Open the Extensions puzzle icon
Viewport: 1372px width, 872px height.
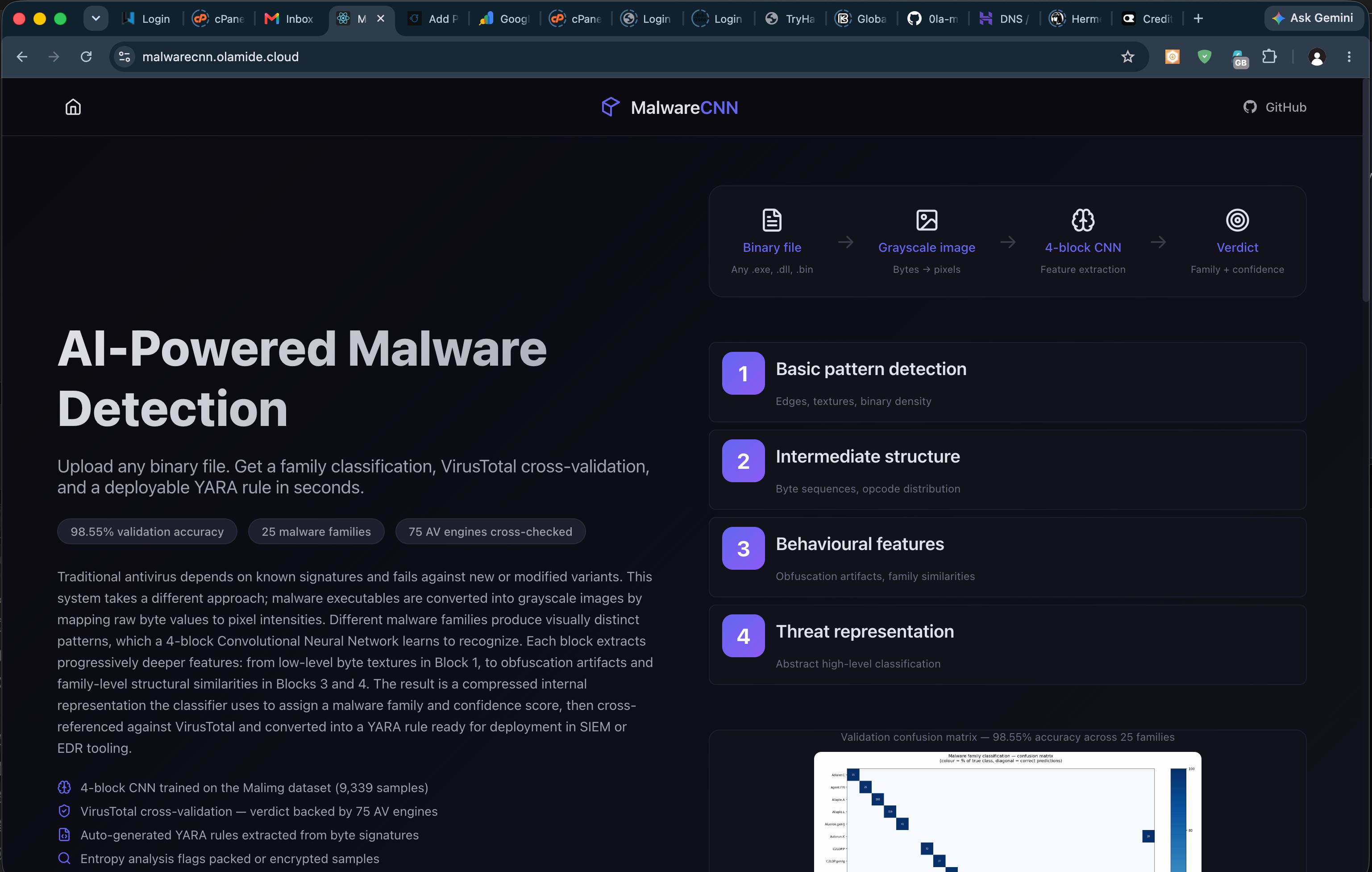pos(1269,56)
